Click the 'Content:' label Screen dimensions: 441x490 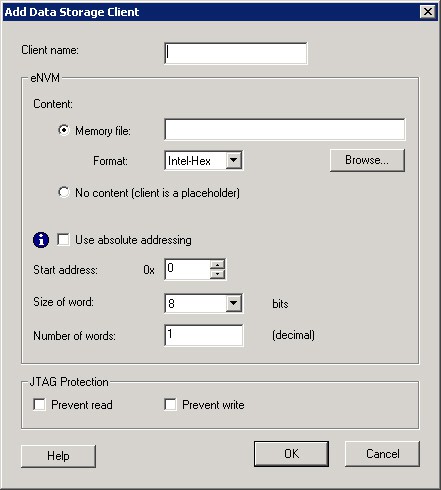[x=53, y=104]
